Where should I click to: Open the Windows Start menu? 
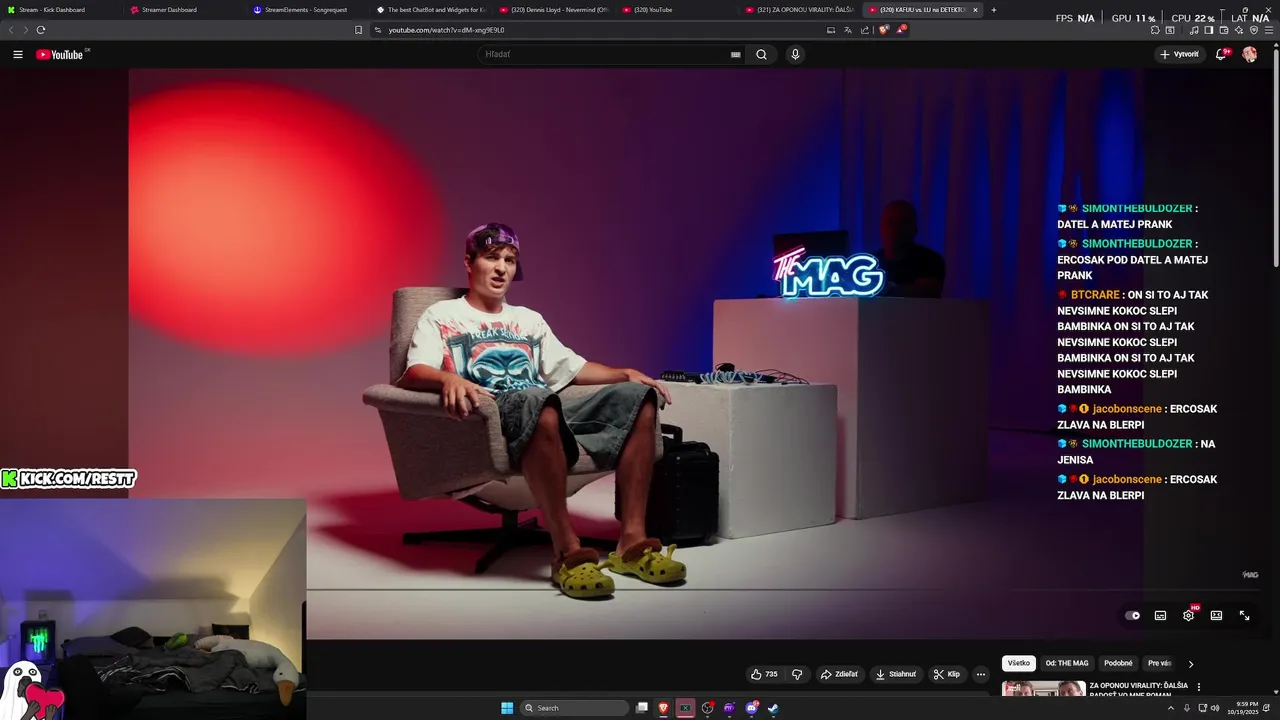[507, 708]
